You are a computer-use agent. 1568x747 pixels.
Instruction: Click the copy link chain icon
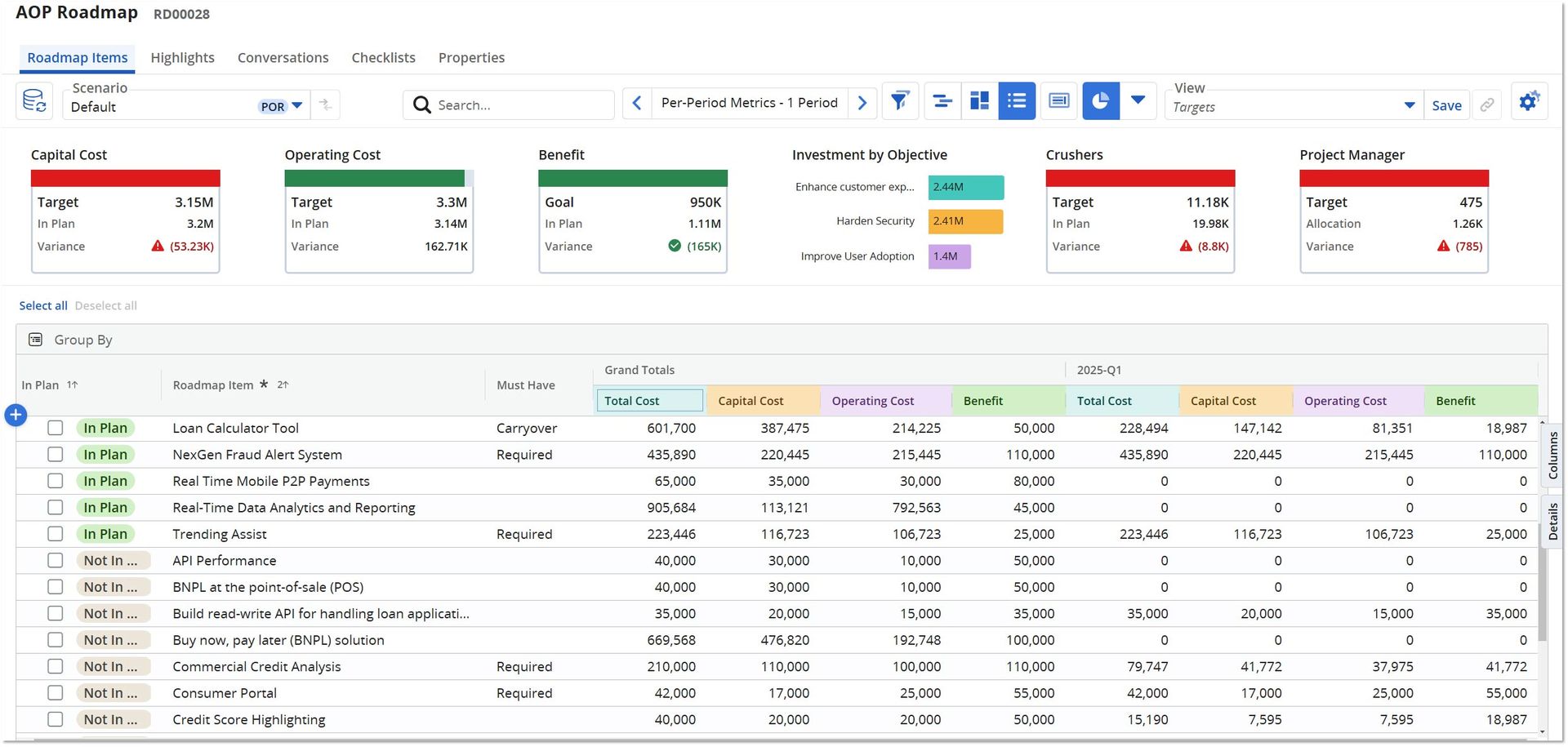tap(1487, 104)
